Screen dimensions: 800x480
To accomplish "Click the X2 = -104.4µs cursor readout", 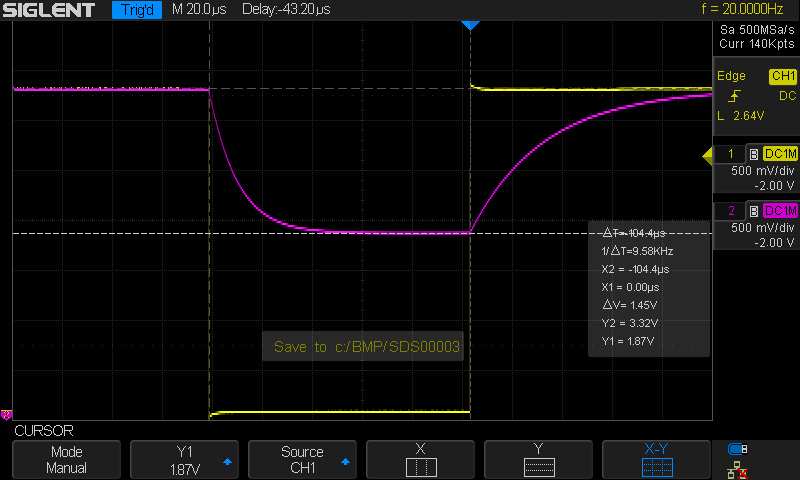I will [x=635, y=269].
